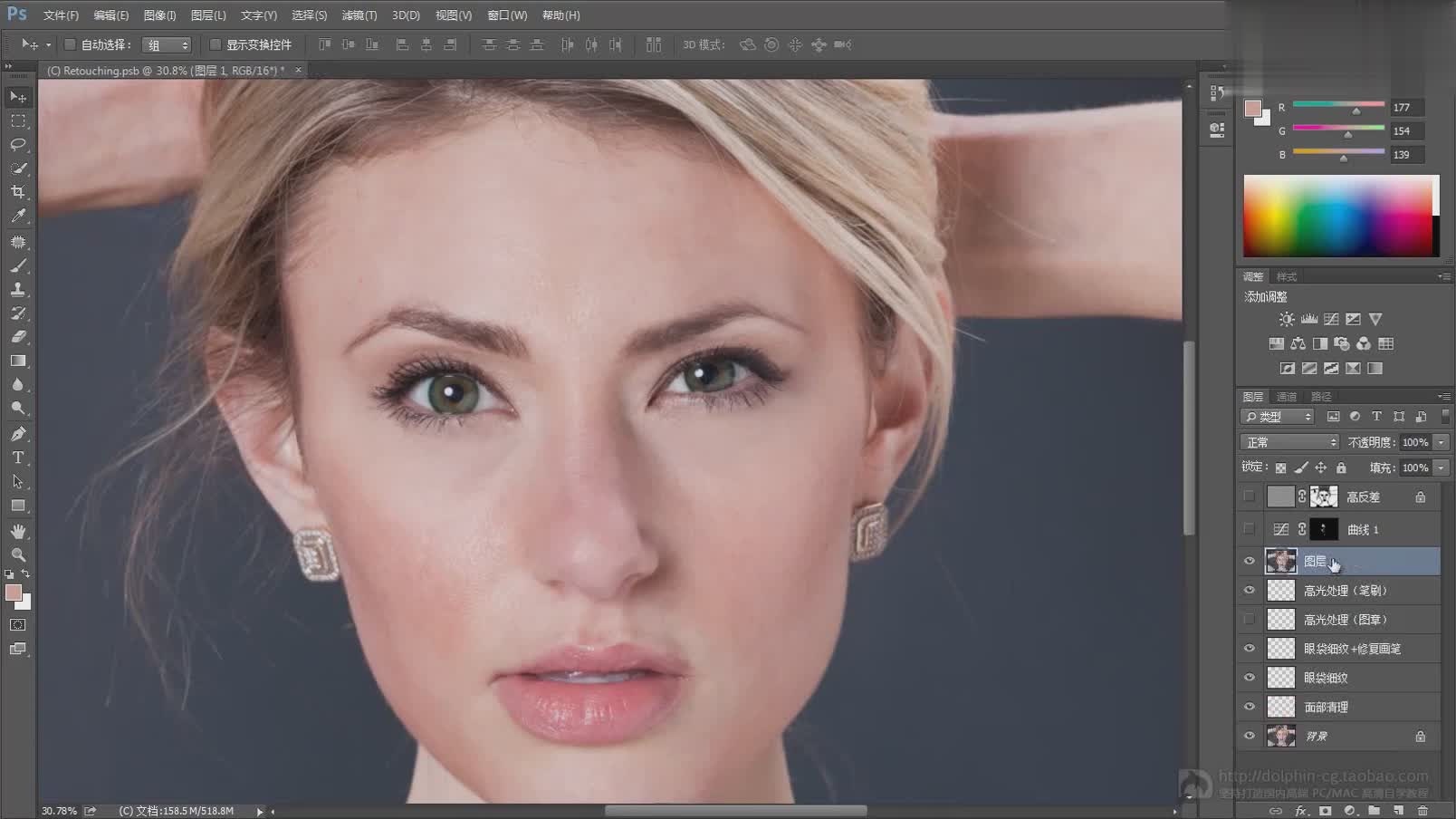Show the 曲线 1 layer
This screenshot has width=1456, height=819.
pos(1250,529)
